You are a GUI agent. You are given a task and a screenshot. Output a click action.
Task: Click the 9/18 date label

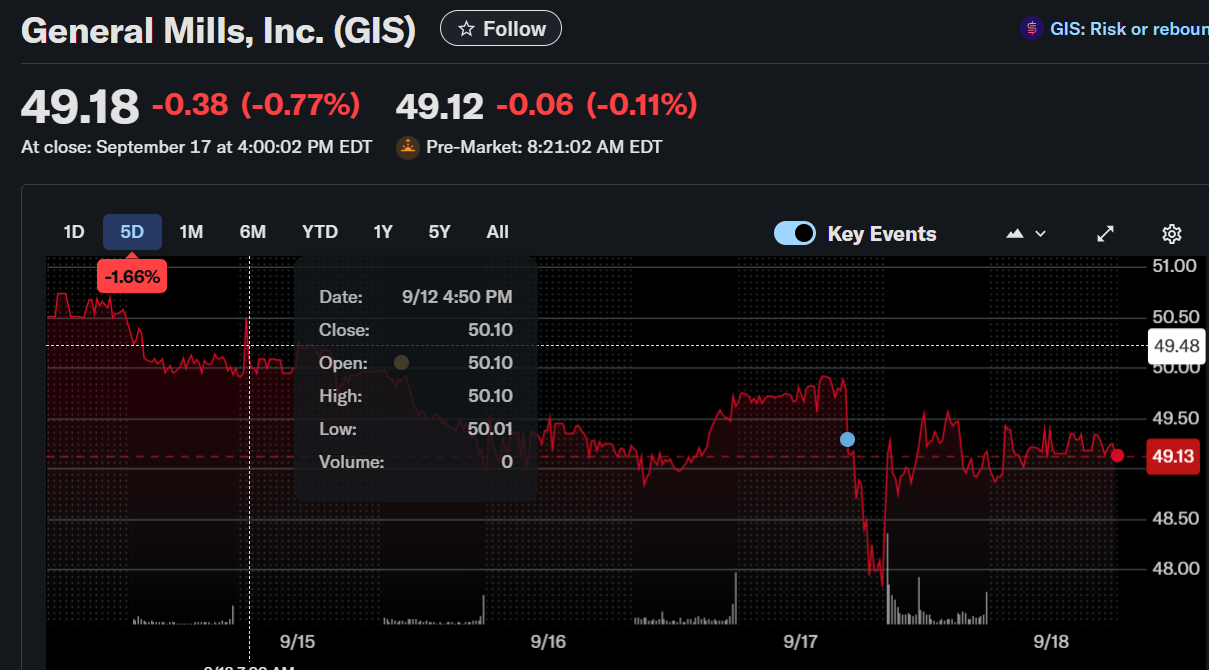(x=1051, y=641)
